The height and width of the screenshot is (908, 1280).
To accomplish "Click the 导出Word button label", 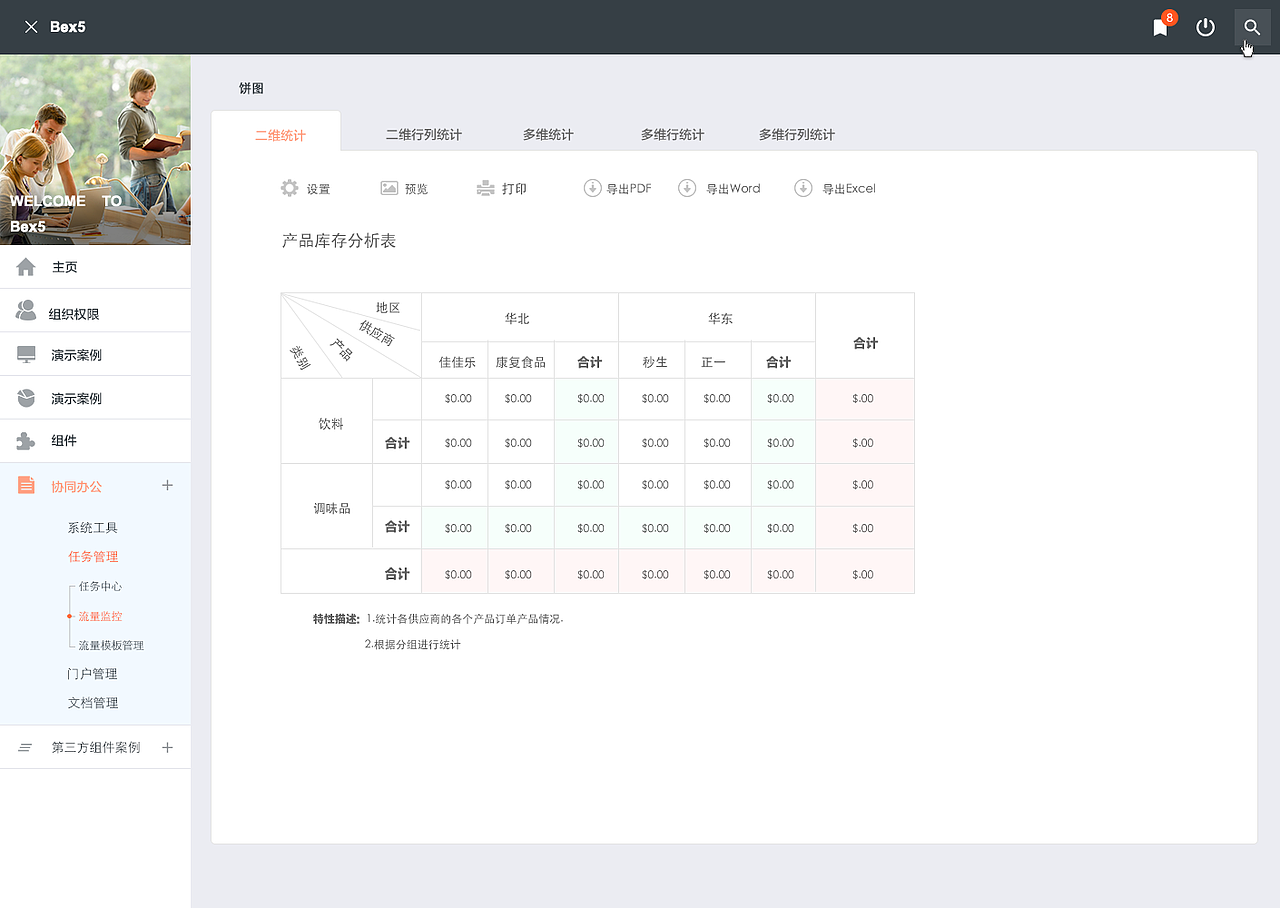I will coord(733,189).
